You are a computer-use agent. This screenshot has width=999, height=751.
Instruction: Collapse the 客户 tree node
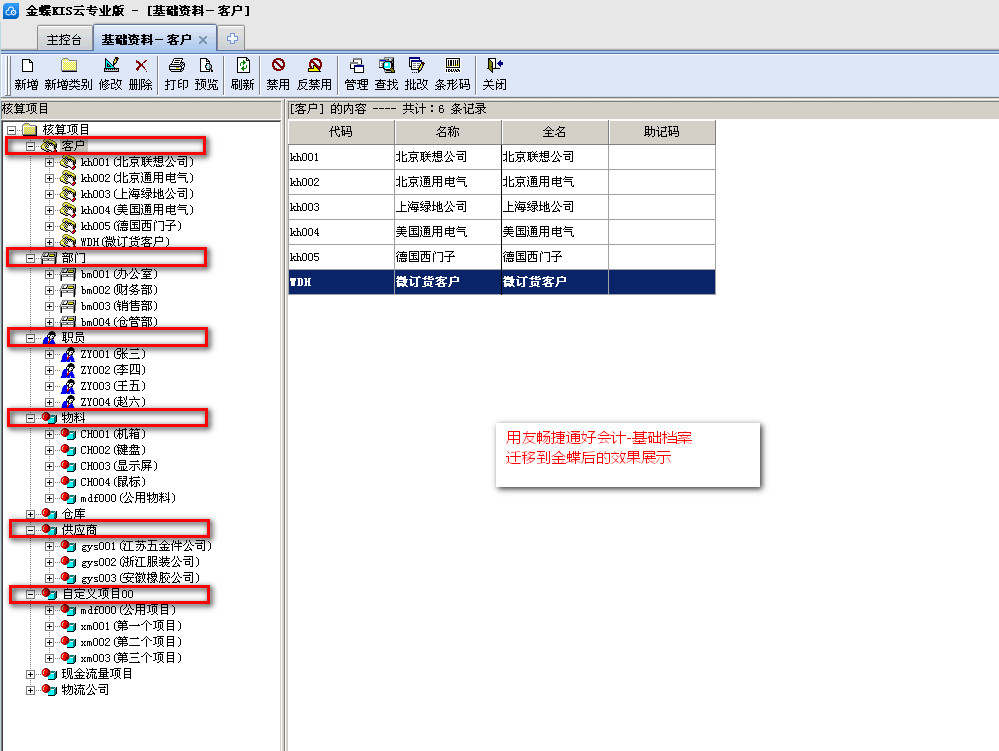(31, 146)
